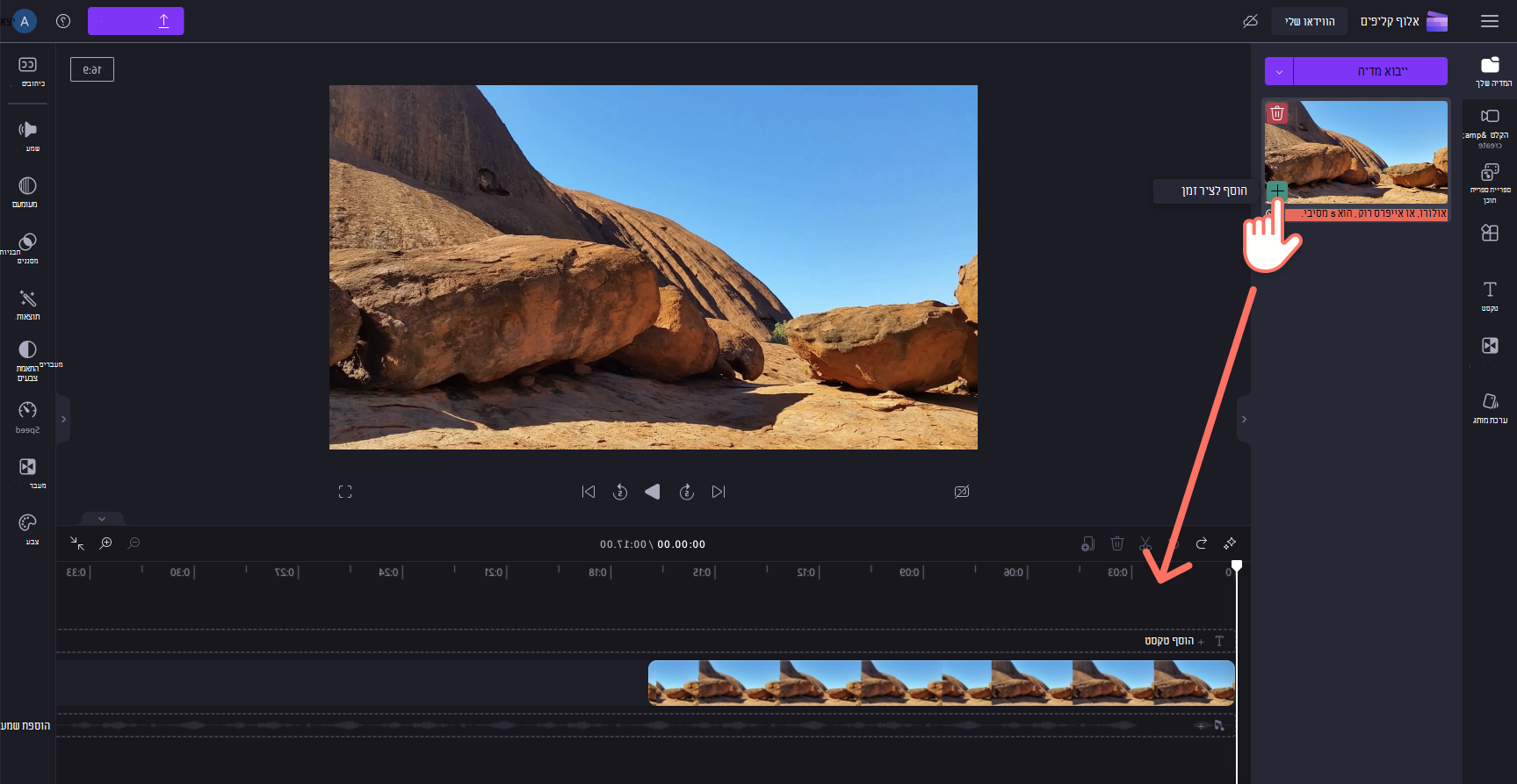Select the rock video clip on timeline
The width and height of the screenshot is (1517, 784).
[942, 683]
